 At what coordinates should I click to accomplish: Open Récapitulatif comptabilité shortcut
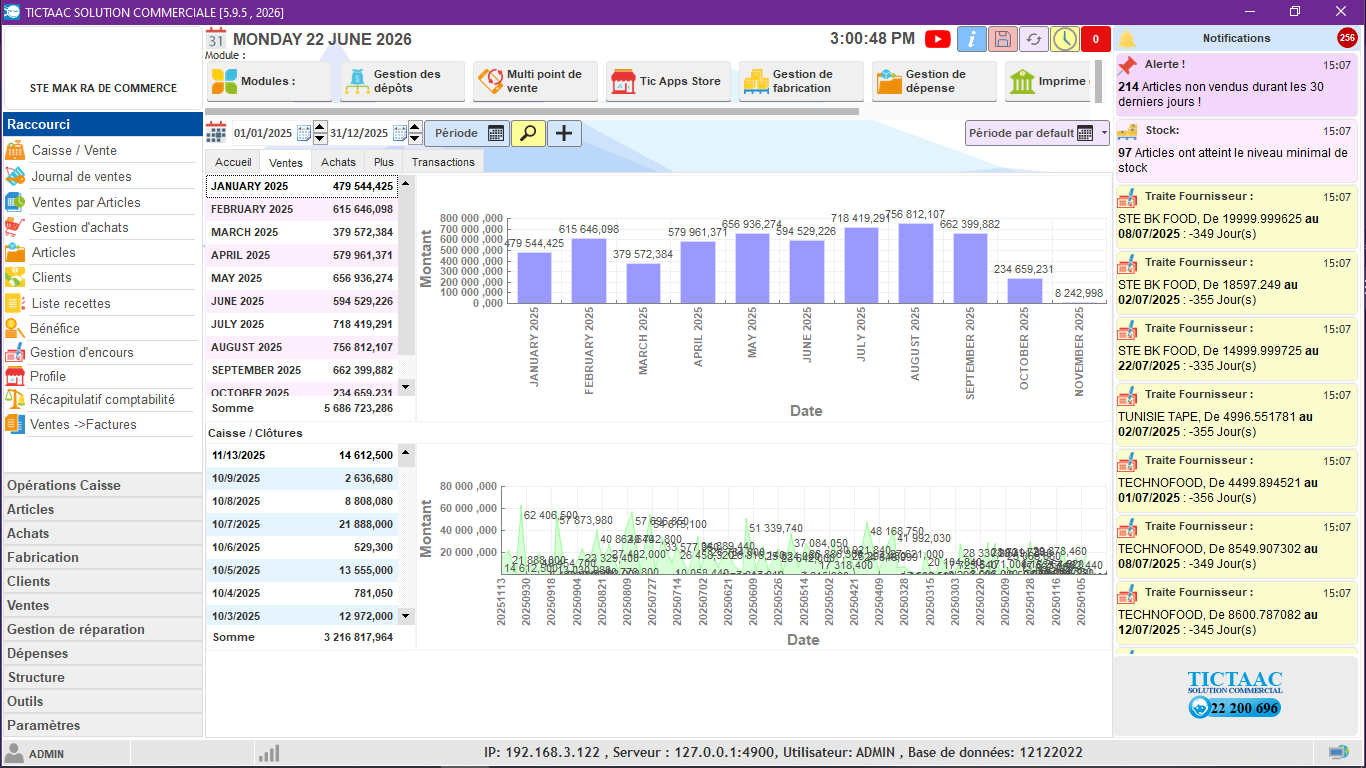point(100,399)
